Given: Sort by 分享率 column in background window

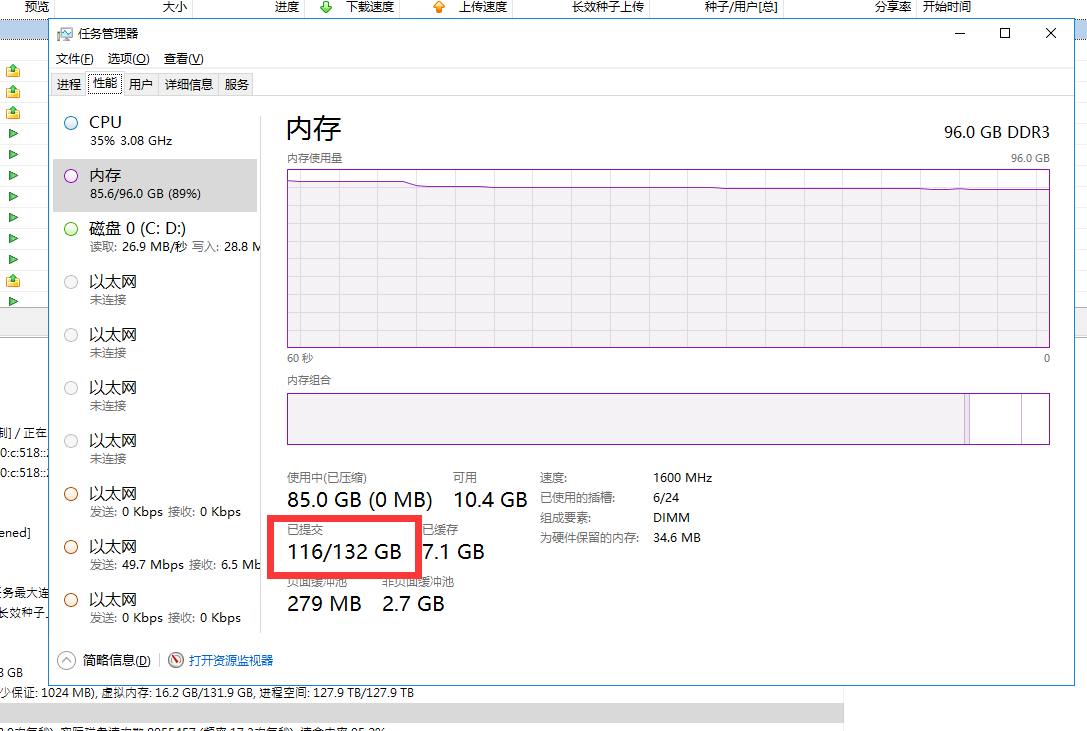Looking at the screenshot, I should (x=893, y=7).
